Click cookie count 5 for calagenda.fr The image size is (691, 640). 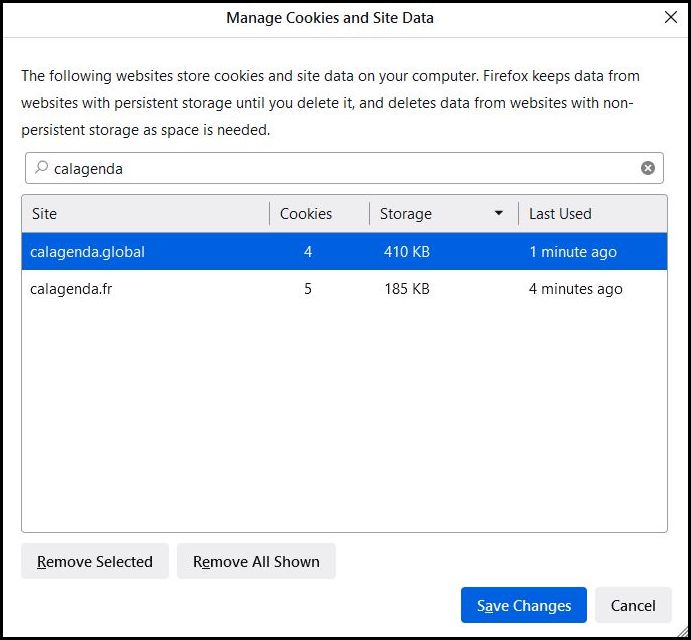pyautogui.click(x=308, y=289)
